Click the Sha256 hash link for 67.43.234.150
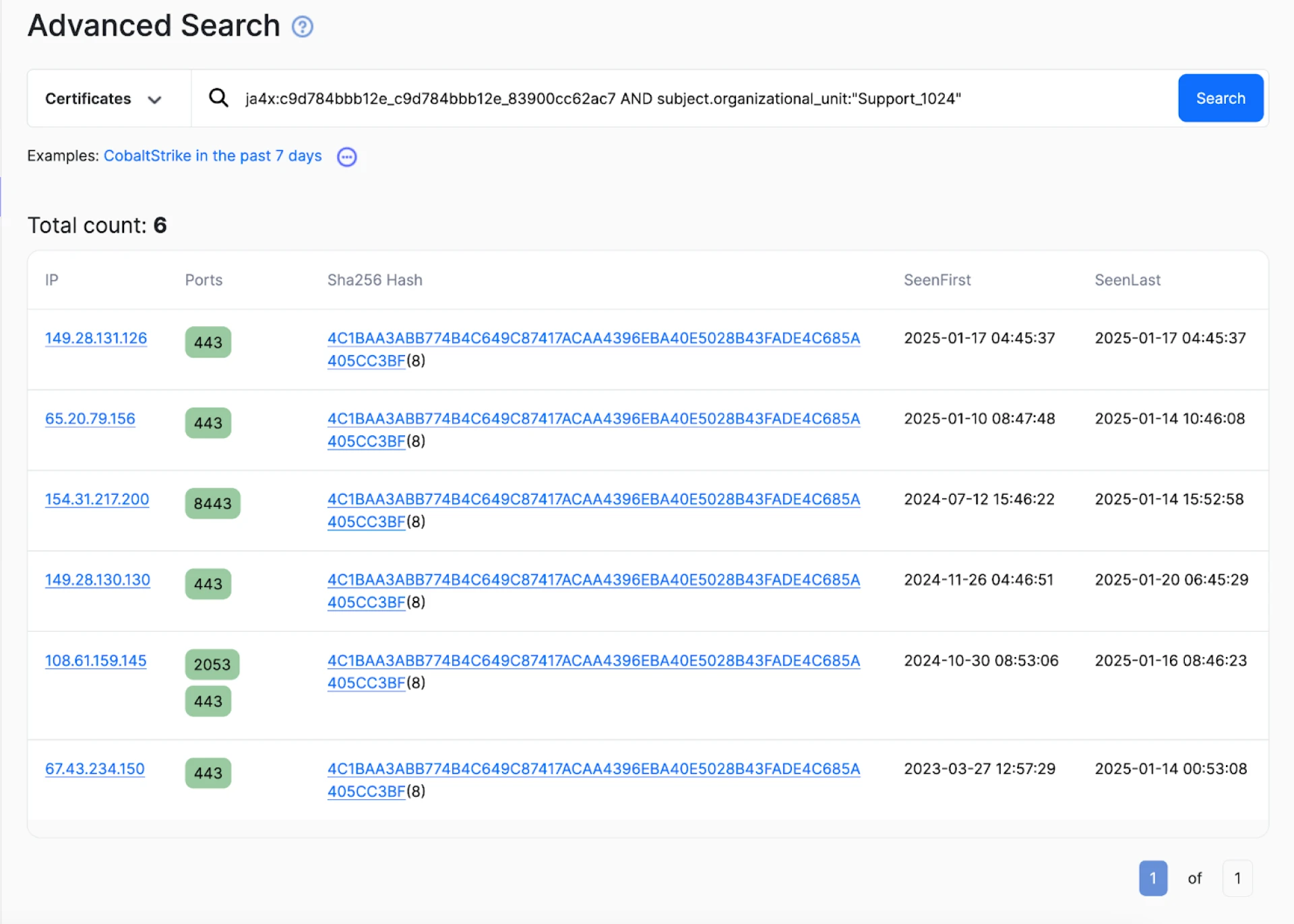 593,769
